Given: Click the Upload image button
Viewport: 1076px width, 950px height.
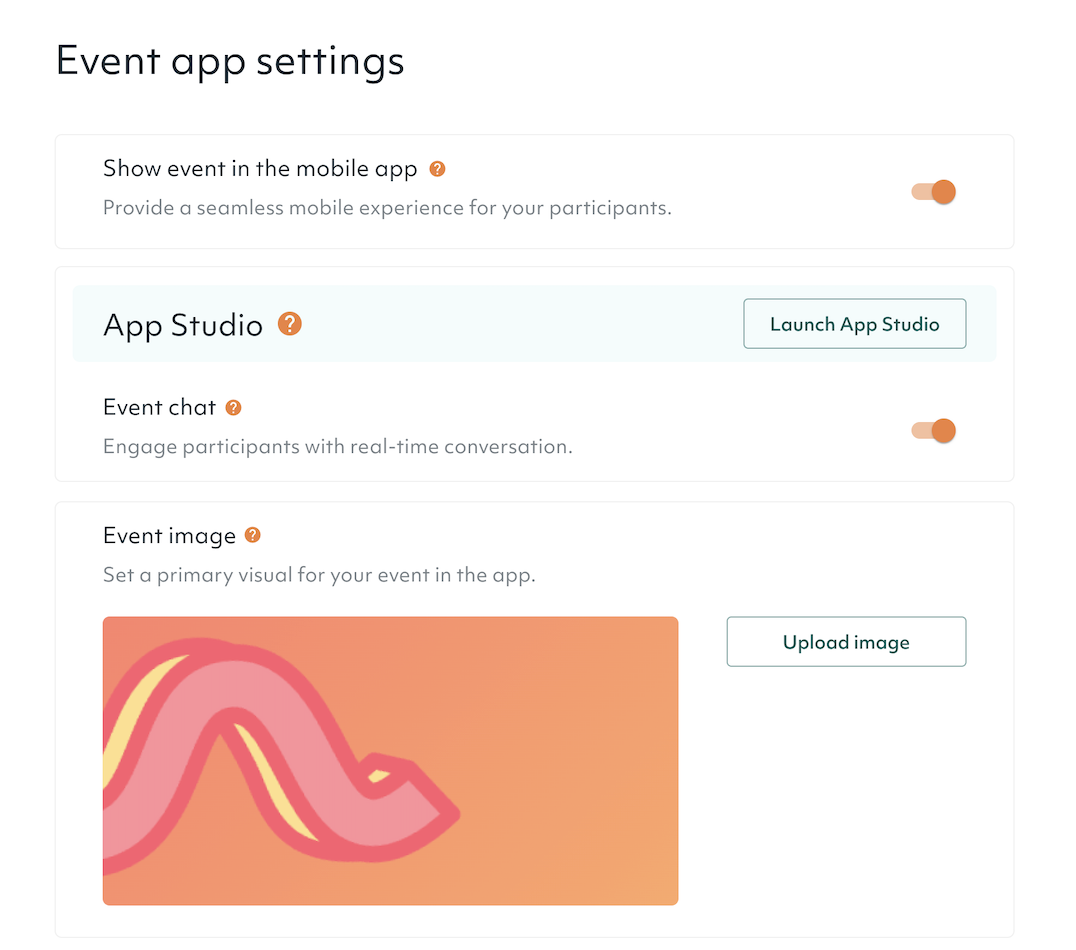Looking at the screenshot, I should coord(846,642).
